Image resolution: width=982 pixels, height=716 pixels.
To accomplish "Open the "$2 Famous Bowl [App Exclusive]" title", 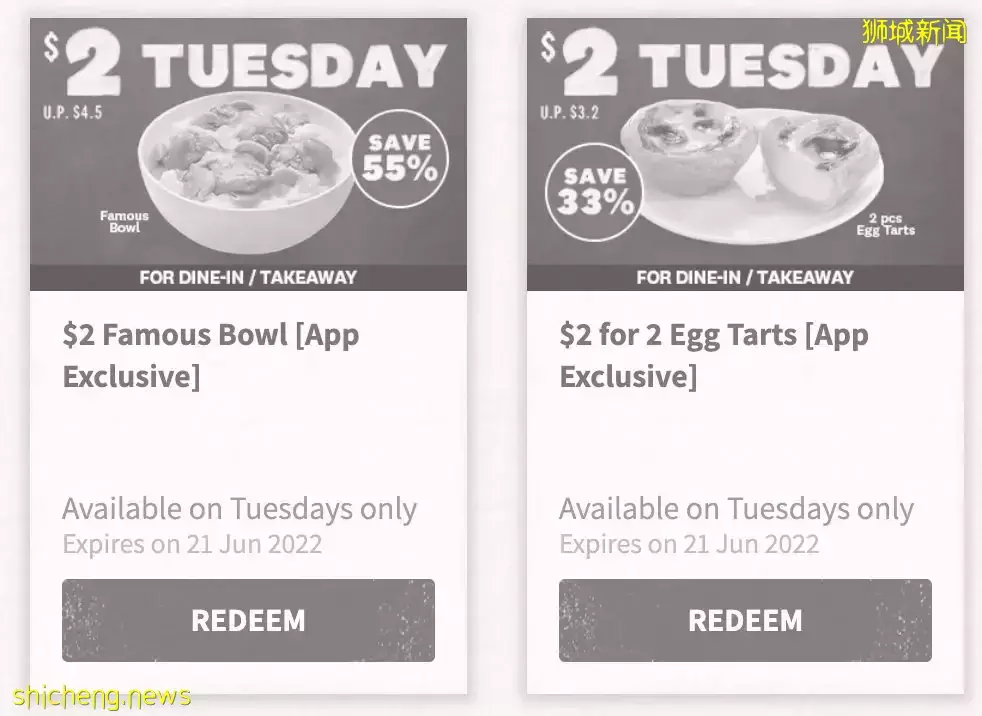I will (x=210, y=355).
